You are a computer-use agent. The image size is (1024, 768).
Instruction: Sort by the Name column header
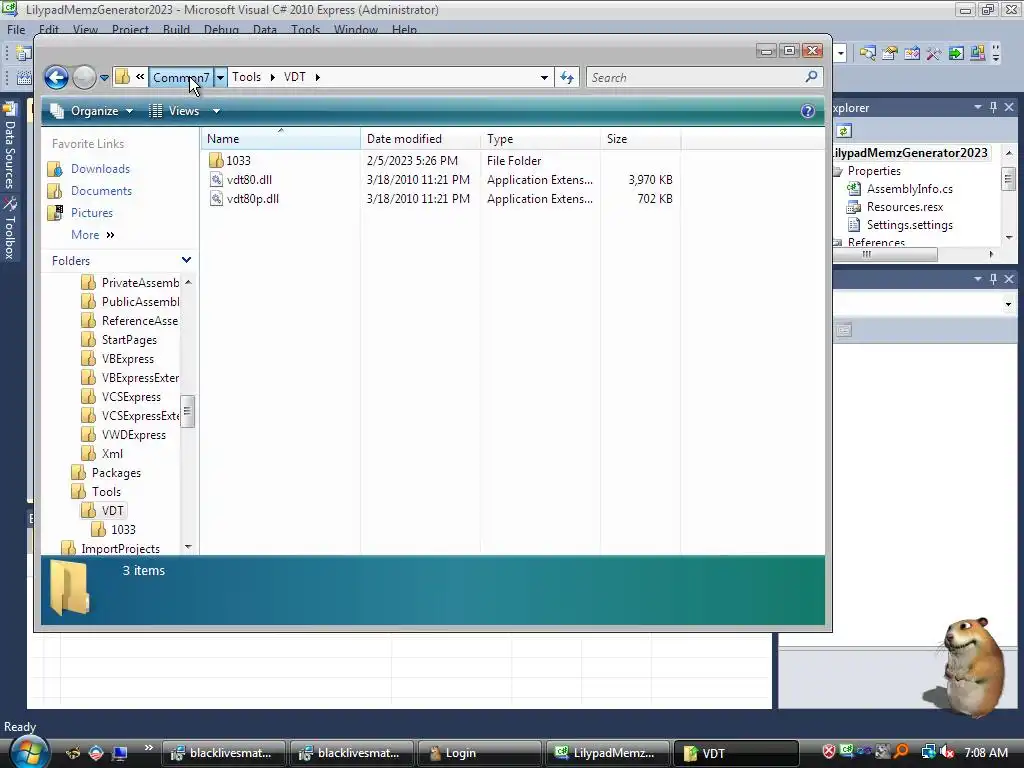pos(281,138)
